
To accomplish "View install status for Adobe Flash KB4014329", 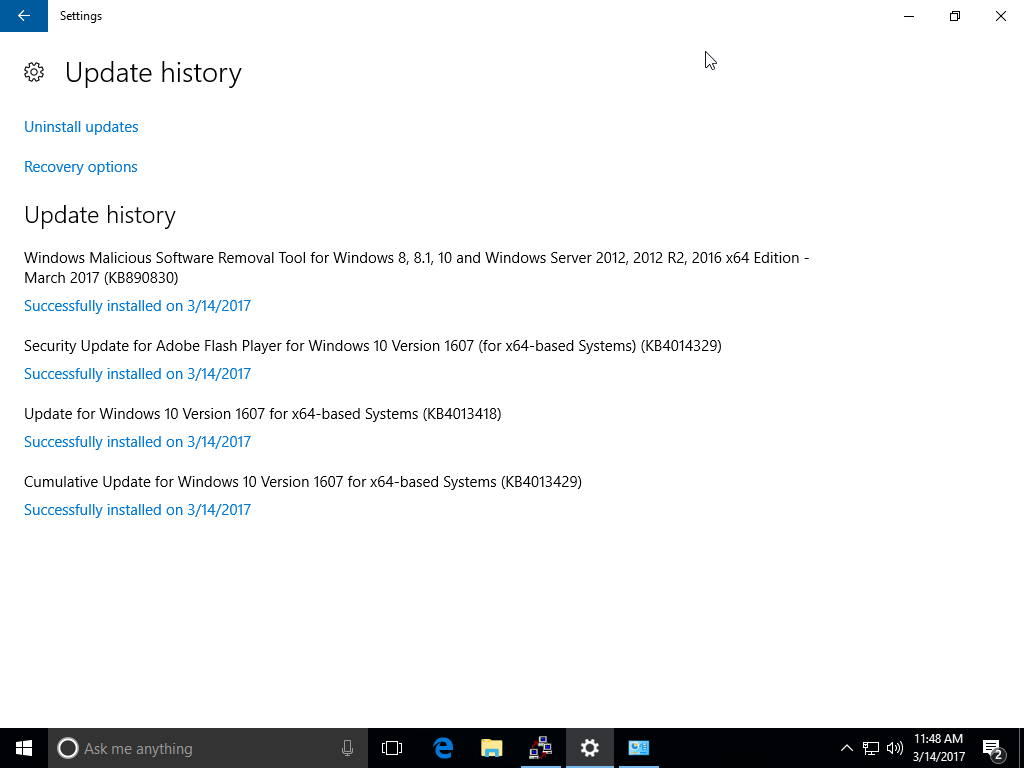I will 137,374.
